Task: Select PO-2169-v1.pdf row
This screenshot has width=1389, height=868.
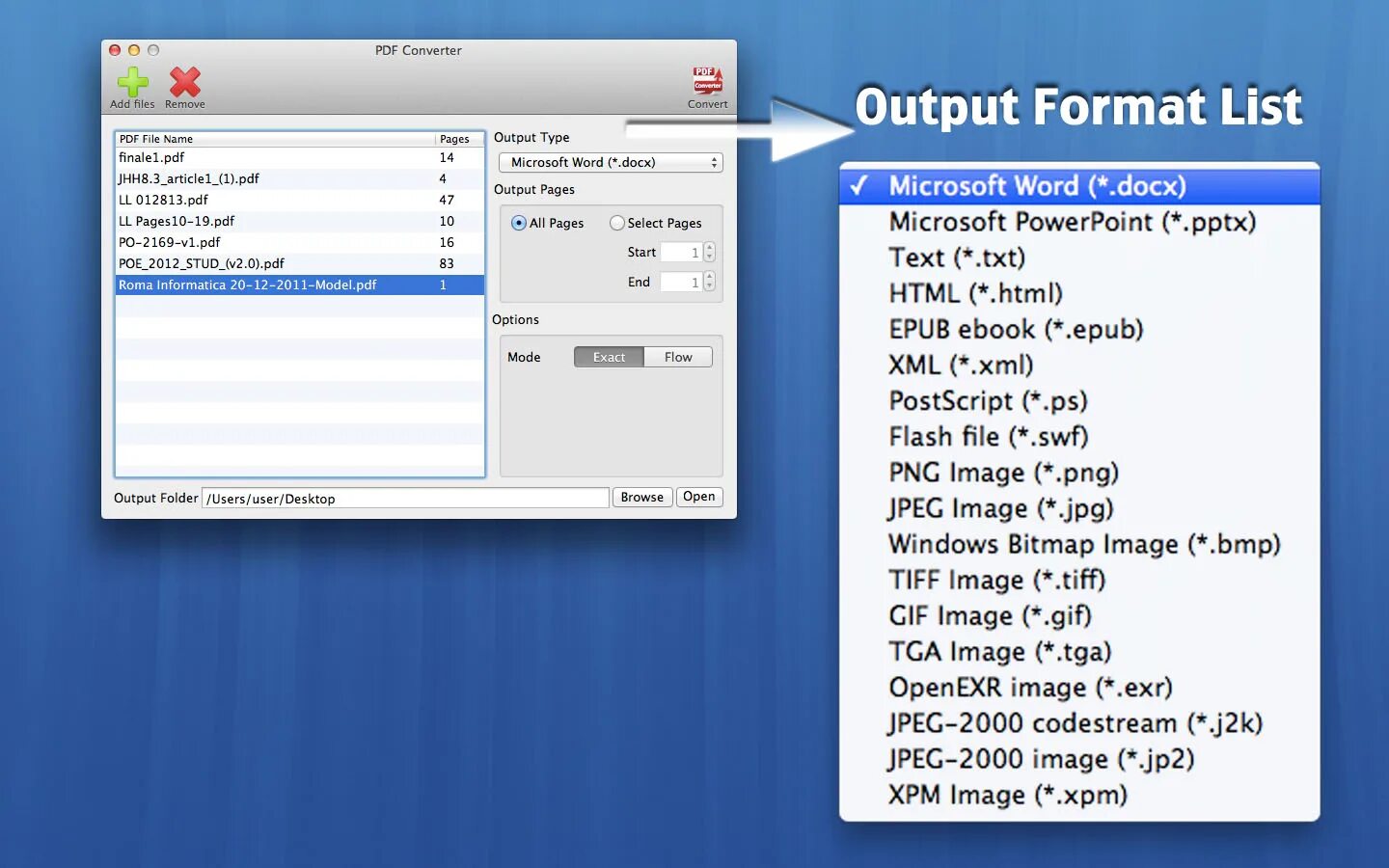Action: (x=300, y=242)
